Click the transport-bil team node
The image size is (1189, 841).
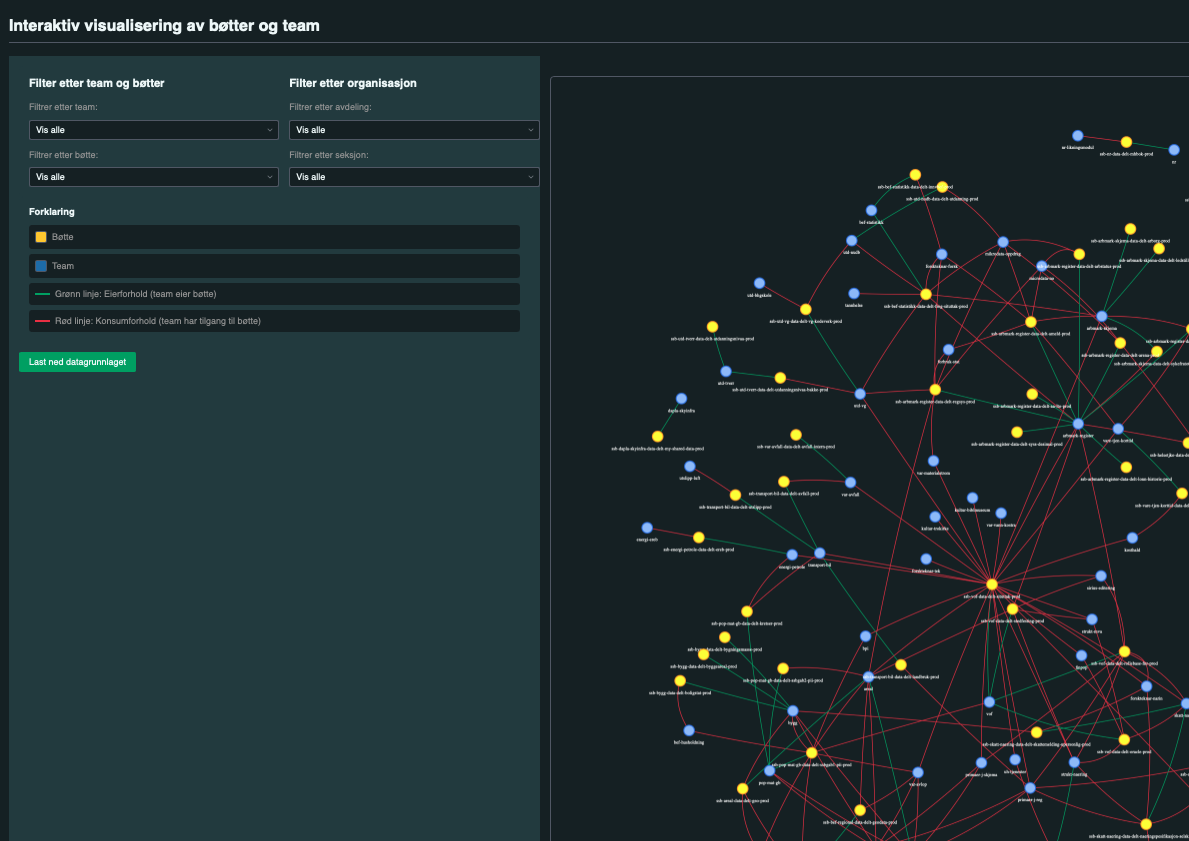(x=819, y=554)
